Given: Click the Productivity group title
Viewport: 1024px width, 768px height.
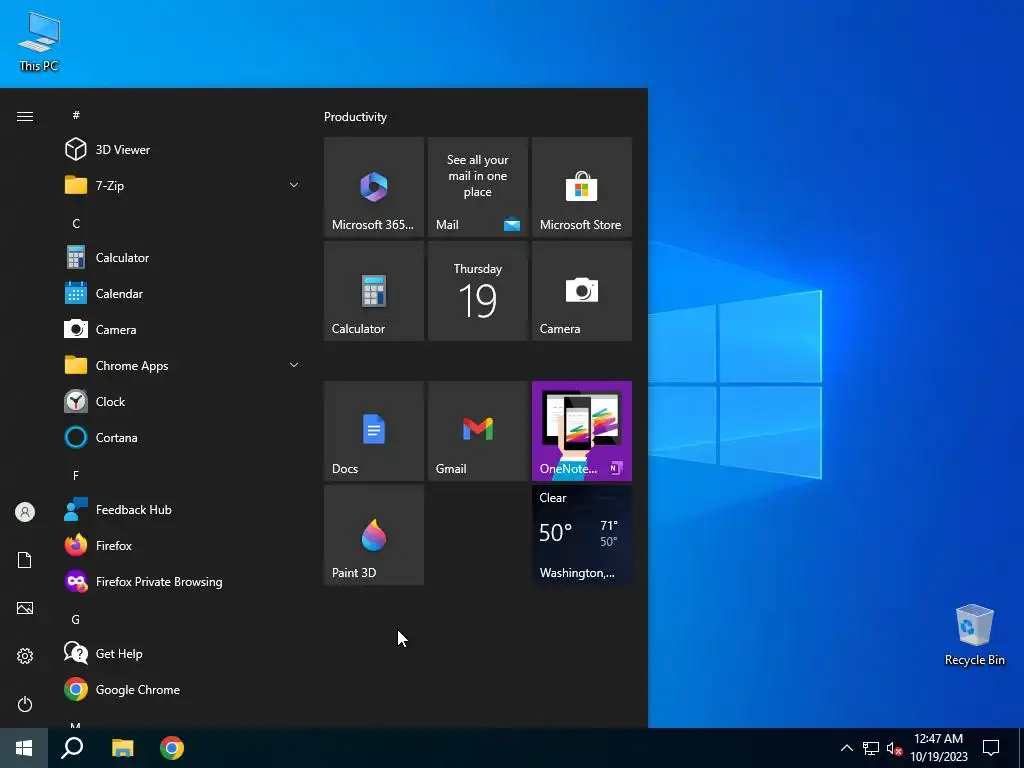Looking at the screenshot, I should pos(355,117).
